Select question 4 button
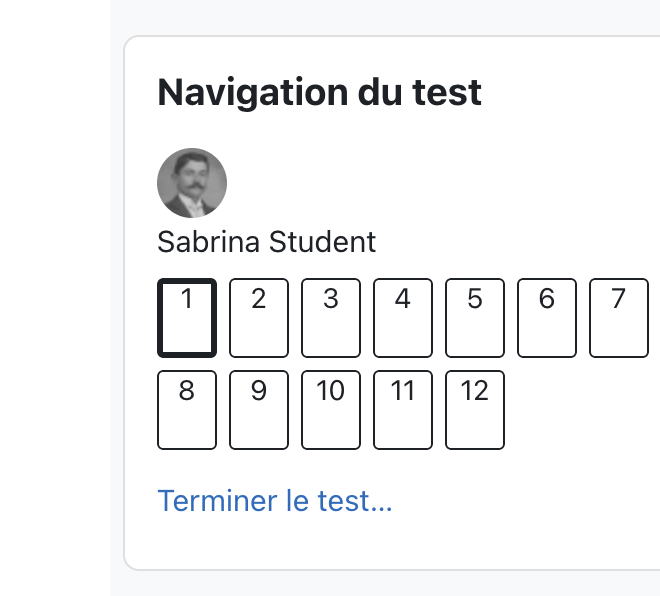 pos(403,318)
